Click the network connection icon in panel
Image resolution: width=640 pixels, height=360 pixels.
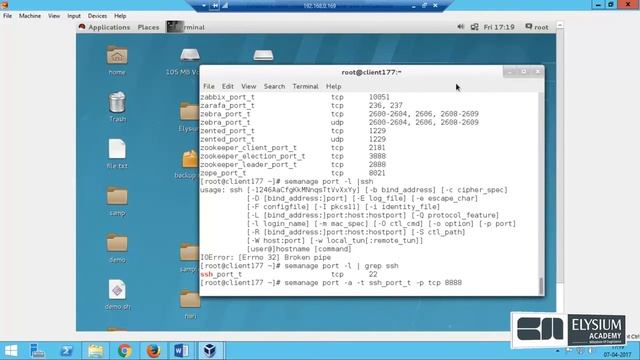coord(474,27)
